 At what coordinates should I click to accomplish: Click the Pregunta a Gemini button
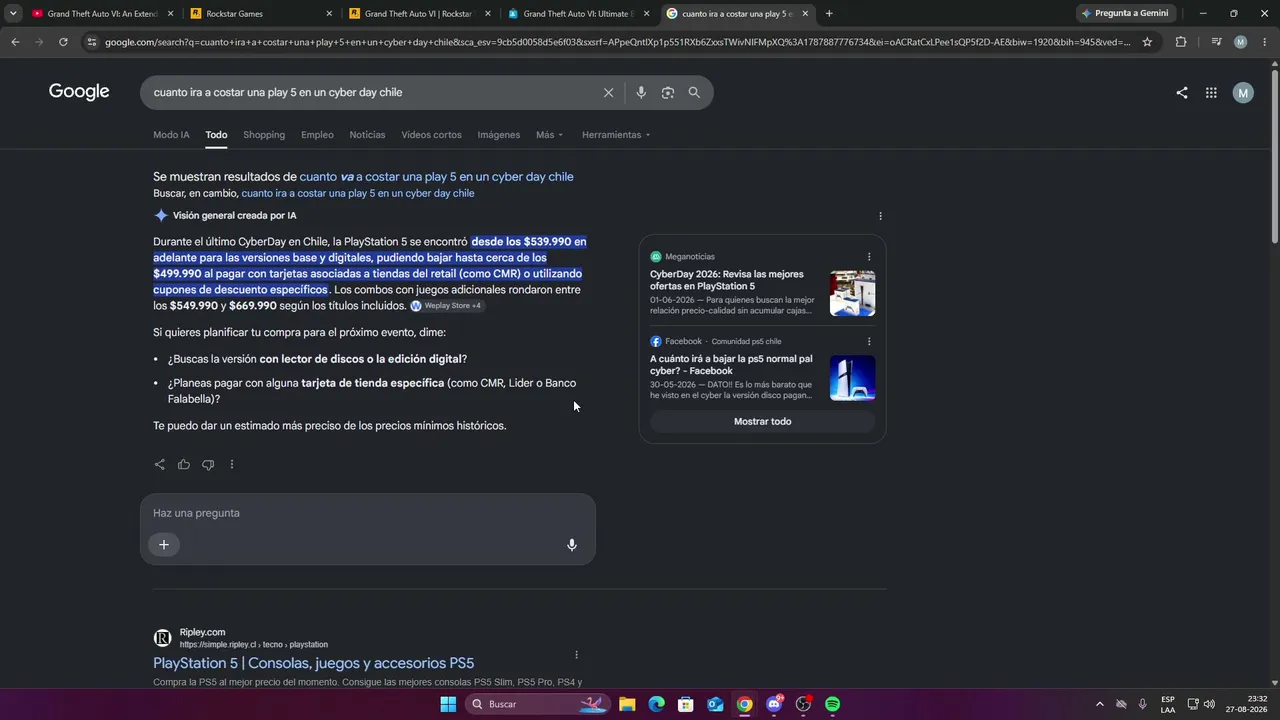[1125, 14]
